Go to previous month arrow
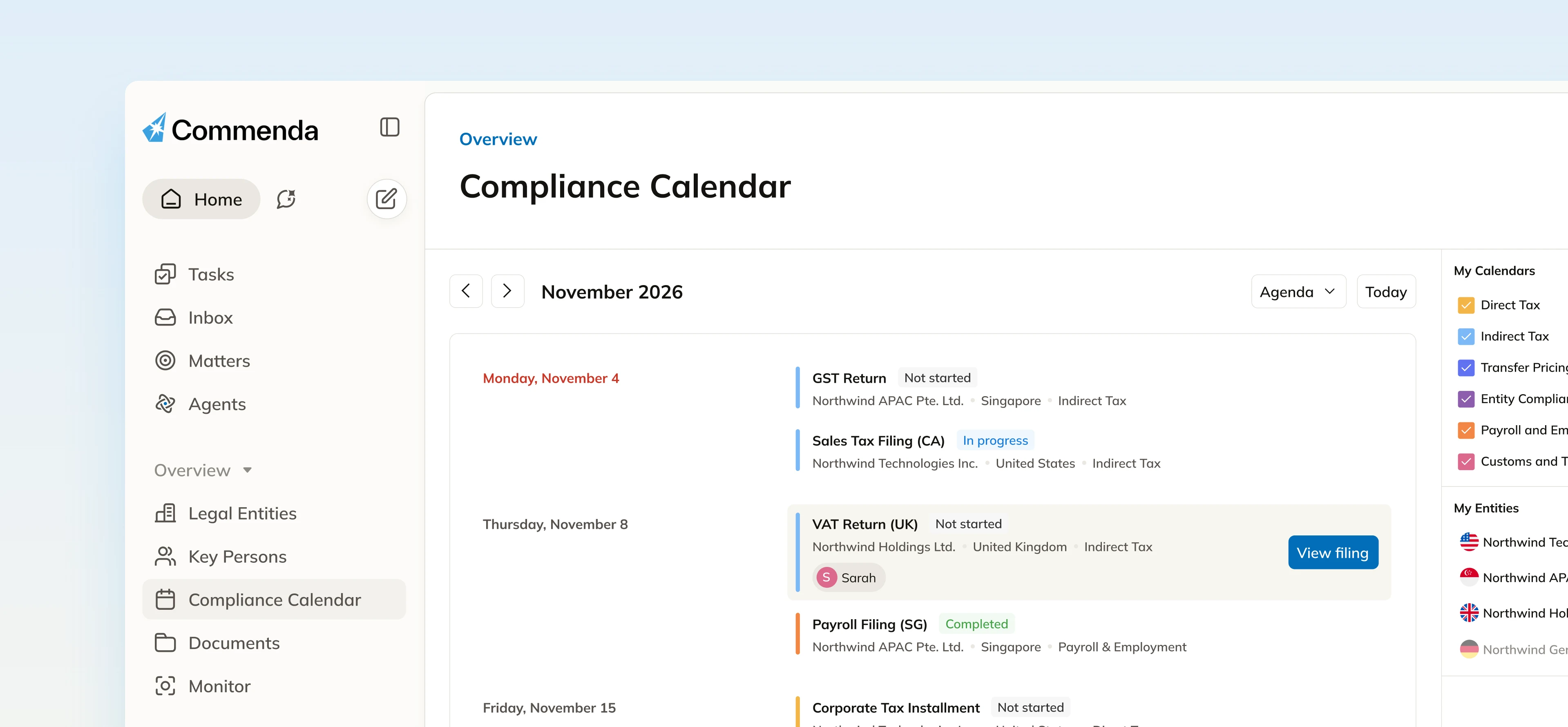The width and height of the screenshot is (1568, 727). [466, 291]
